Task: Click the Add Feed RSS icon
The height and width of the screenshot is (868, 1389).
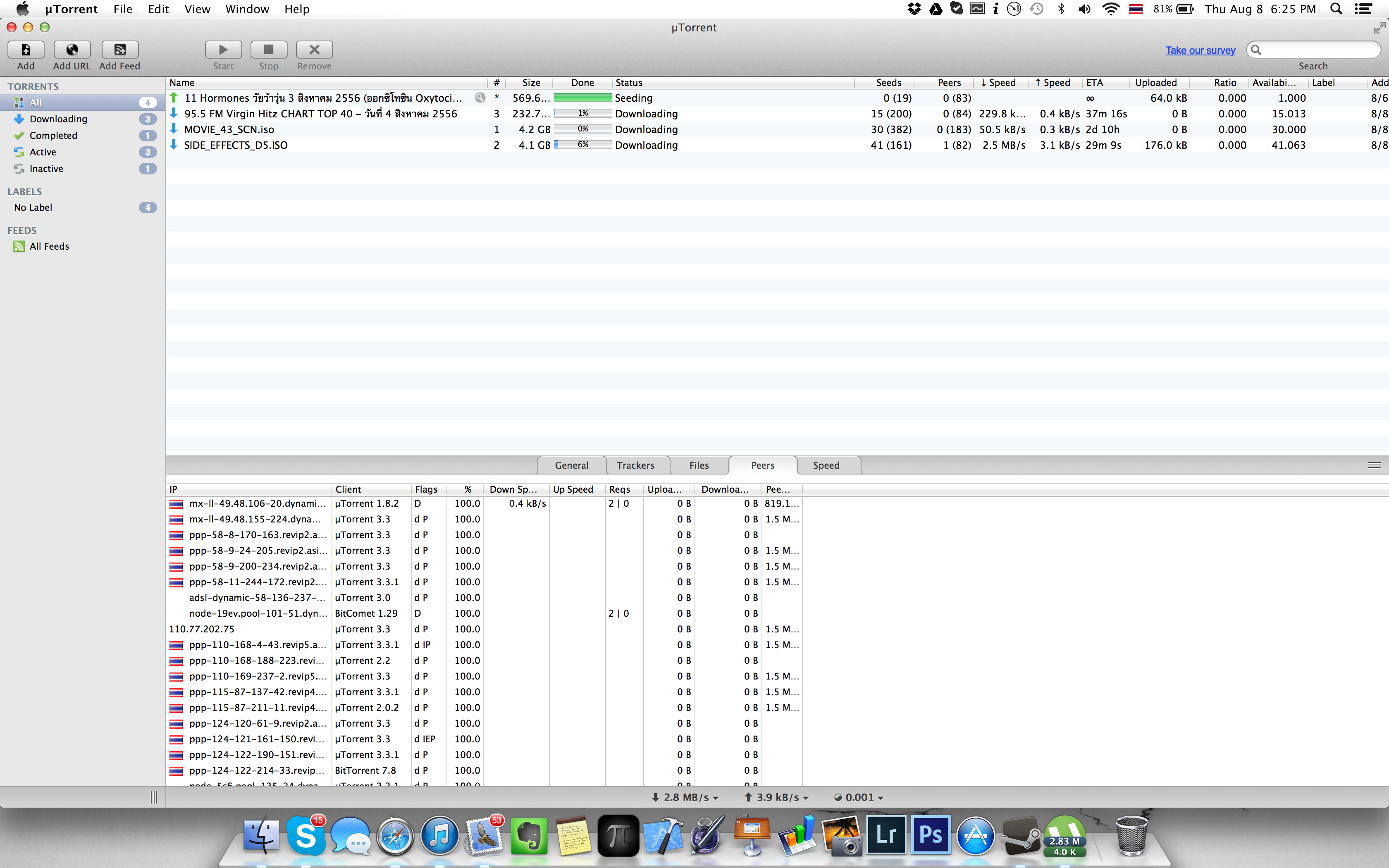Action: tap(120, 50)
